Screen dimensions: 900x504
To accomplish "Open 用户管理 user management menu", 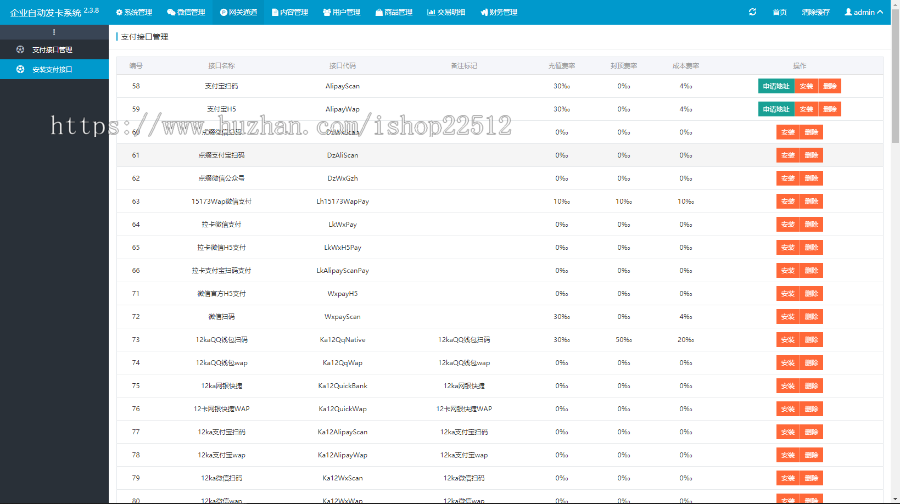I will click(342, 12).
